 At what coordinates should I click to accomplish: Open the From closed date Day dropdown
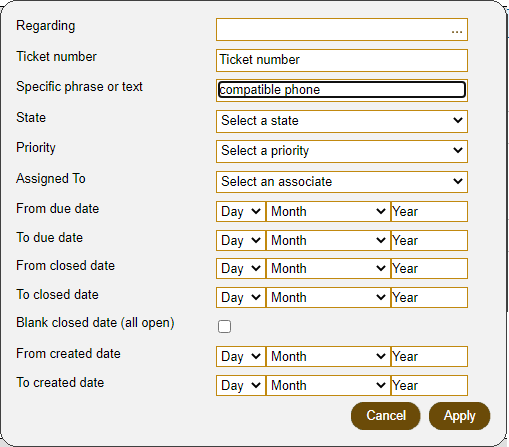click(x=241, y=268)
